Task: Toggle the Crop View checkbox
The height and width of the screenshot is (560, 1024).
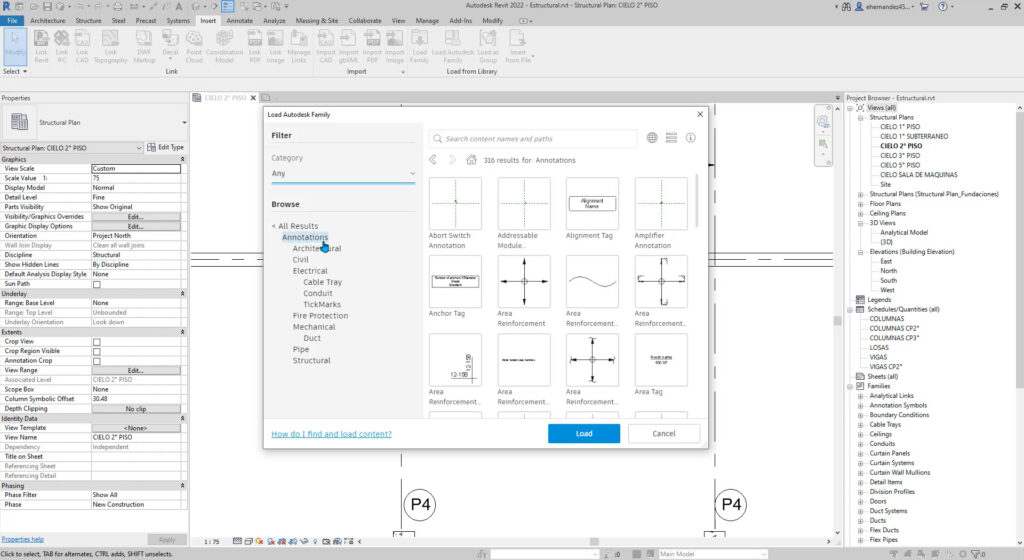Action: click(x=97, y=342)
